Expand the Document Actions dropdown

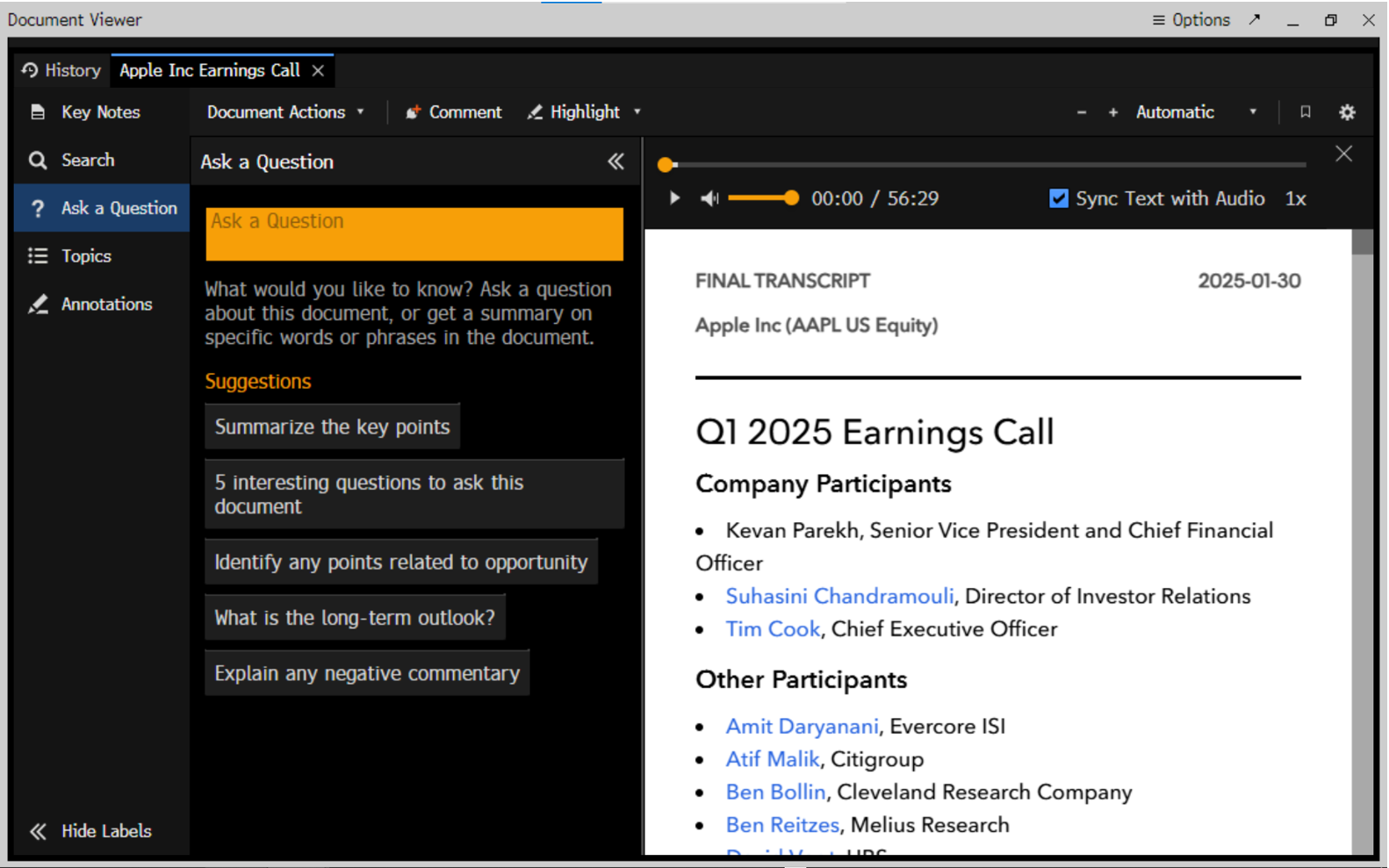click(285, 112)
